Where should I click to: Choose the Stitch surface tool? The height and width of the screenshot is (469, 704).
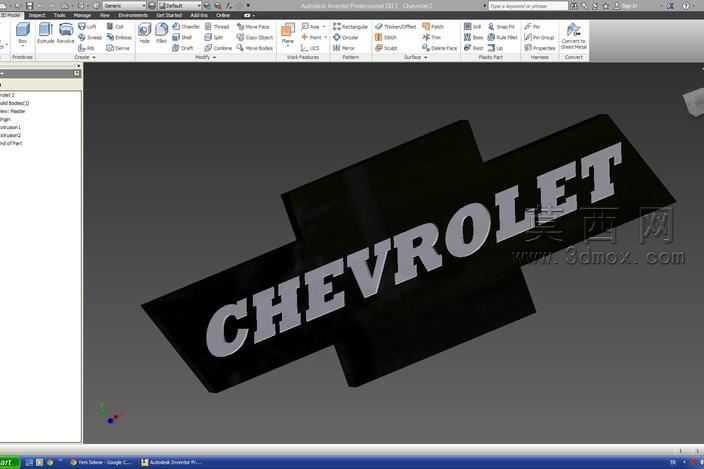coord(386,37)
